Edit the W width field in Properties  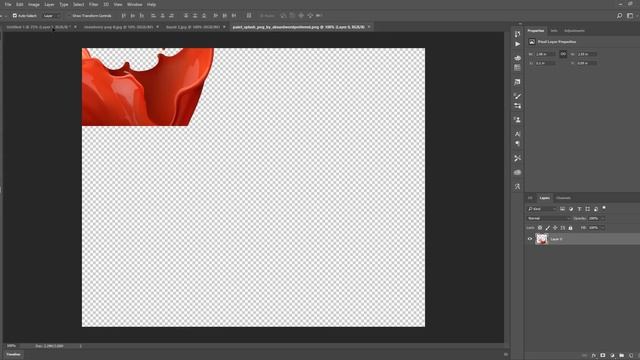click(545, 54)
